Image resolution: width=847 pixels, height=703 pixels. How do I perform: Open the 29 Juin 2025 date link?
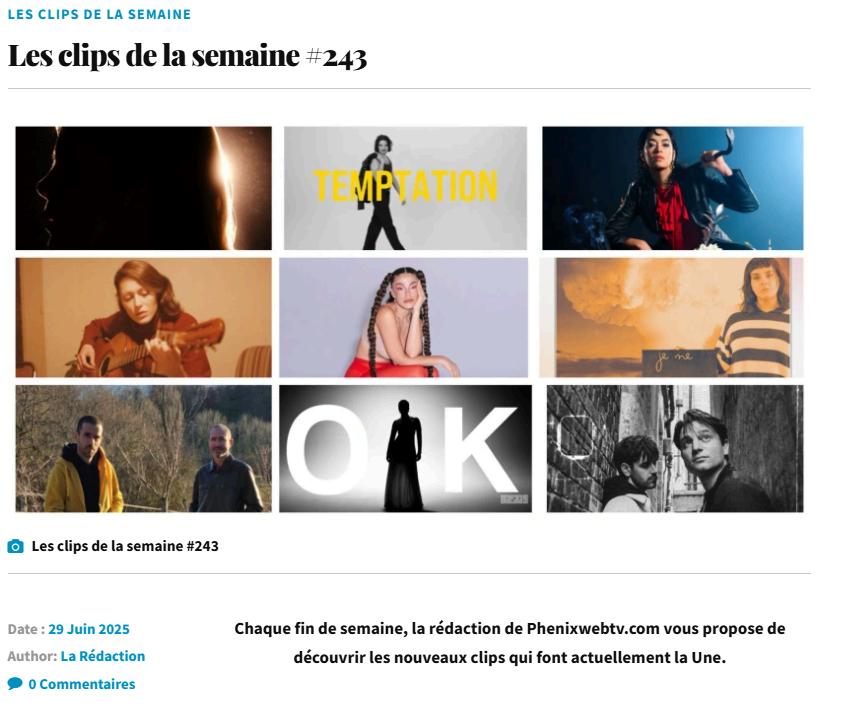click(x=89, y=629)
